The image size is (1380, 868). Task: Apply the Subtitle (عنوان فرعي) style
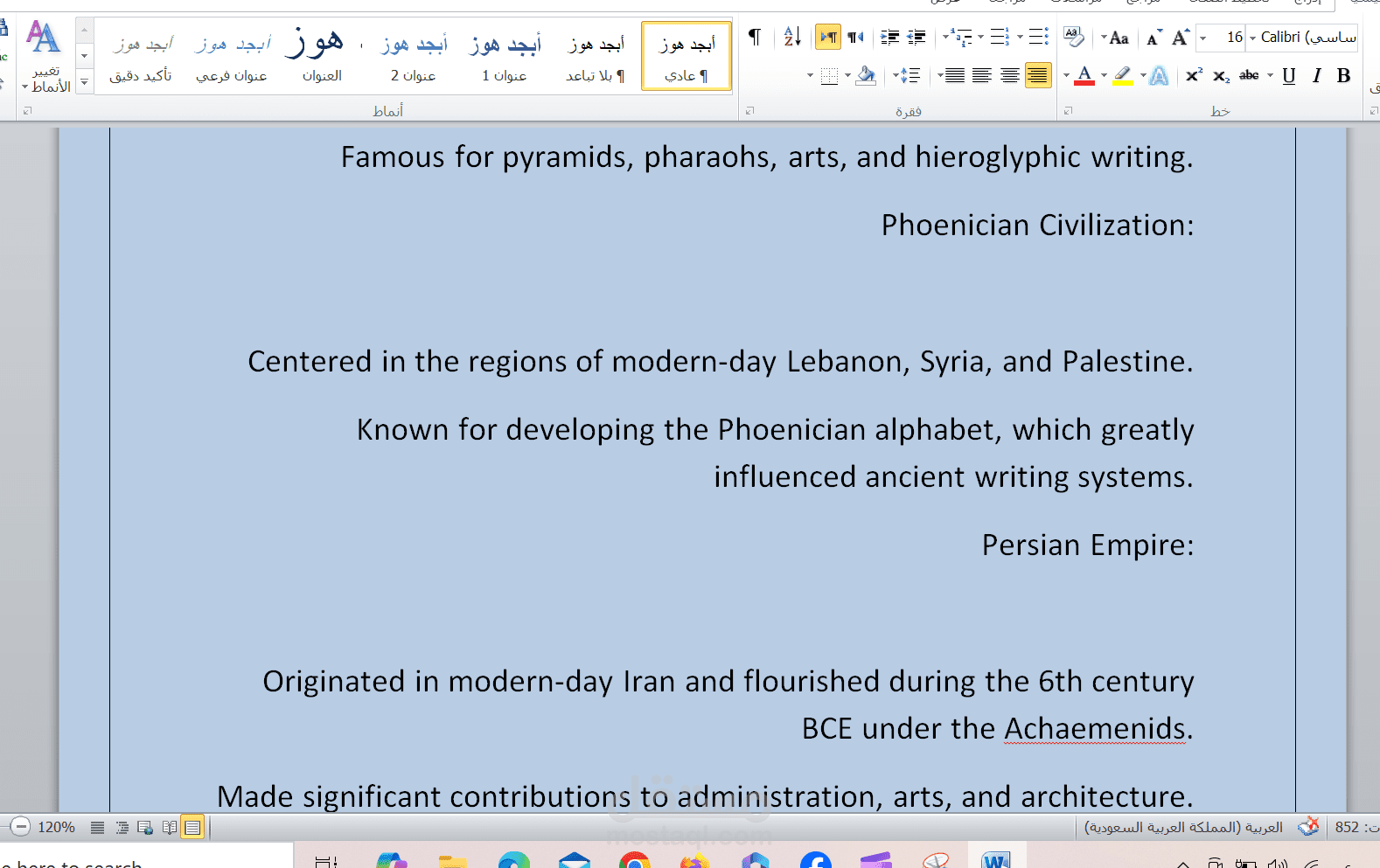click(x=232, y=56)
